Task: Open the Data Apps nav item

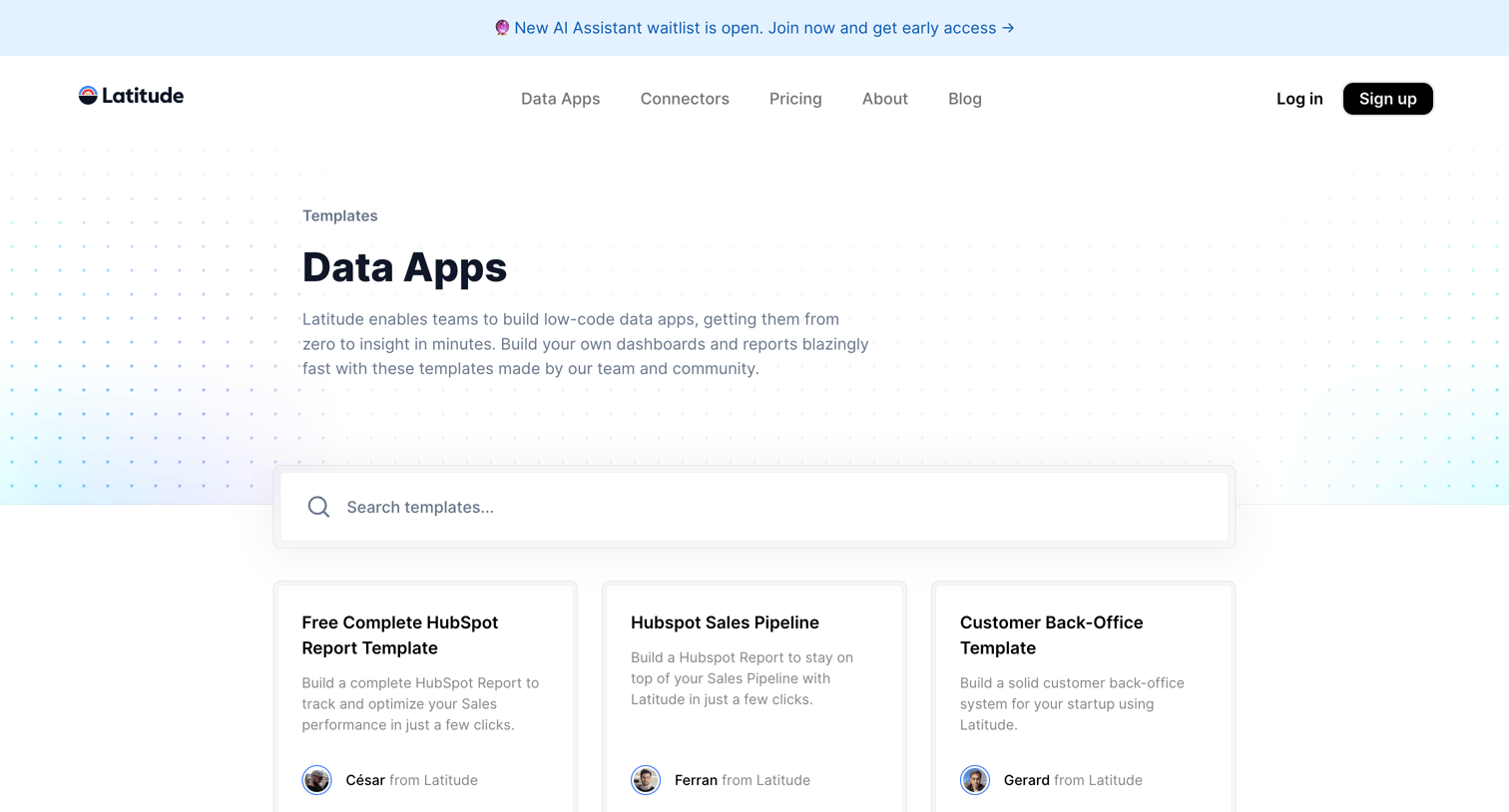Action: tap(560, 99)
